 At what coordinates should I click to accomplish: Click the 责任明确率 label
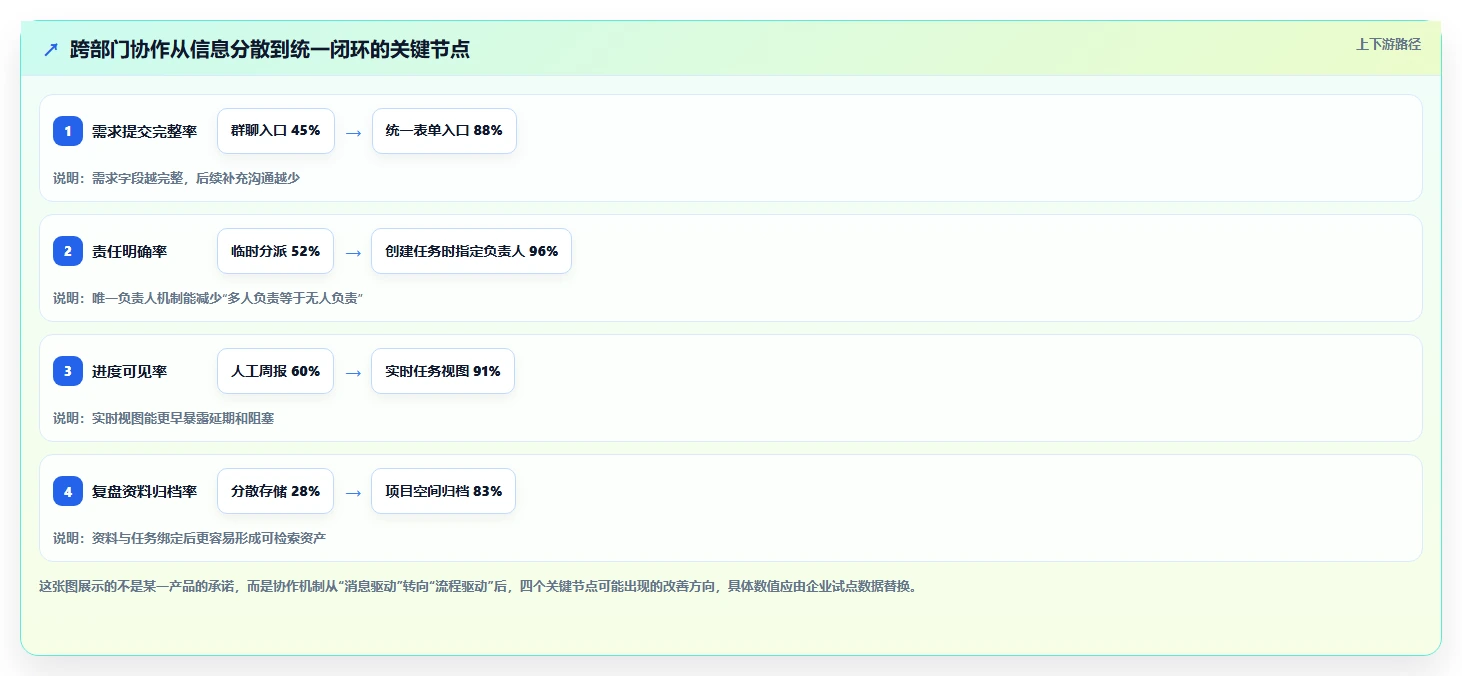click(x=129, y=251)
